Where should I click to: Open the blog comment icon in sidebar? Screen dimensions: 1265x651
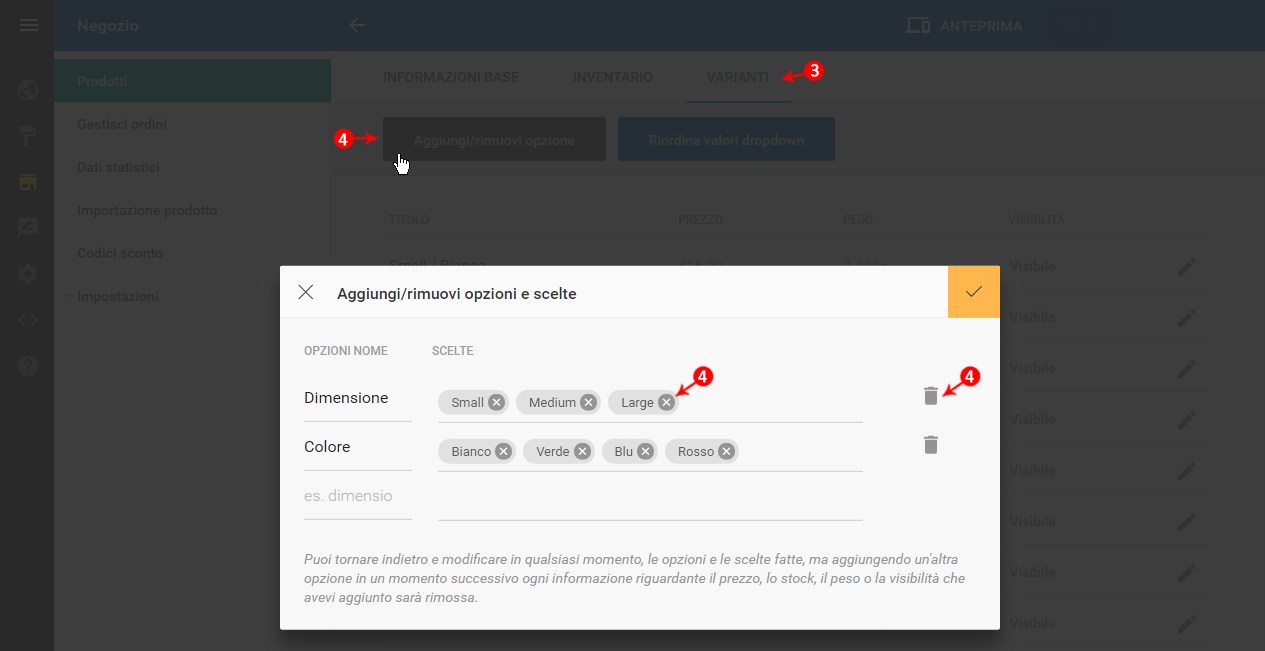28,227
